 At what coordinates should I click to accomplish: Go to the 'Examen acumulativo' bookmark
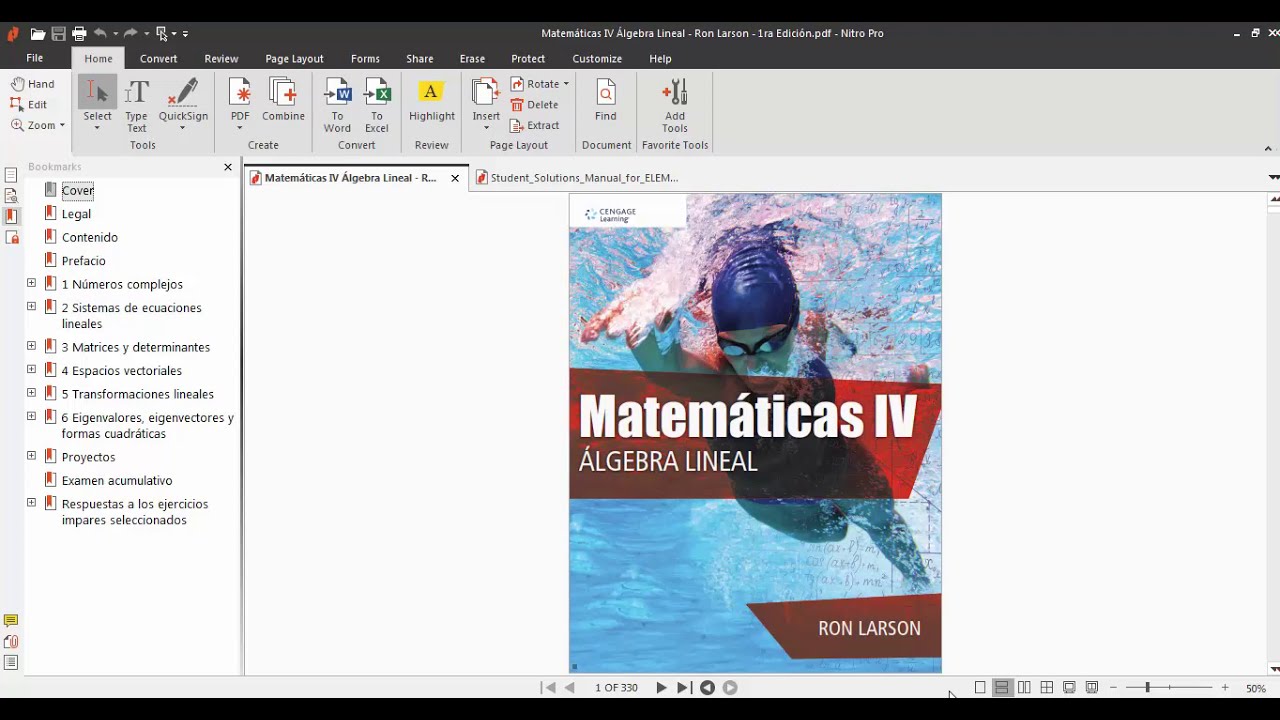(x=117, y=481)
